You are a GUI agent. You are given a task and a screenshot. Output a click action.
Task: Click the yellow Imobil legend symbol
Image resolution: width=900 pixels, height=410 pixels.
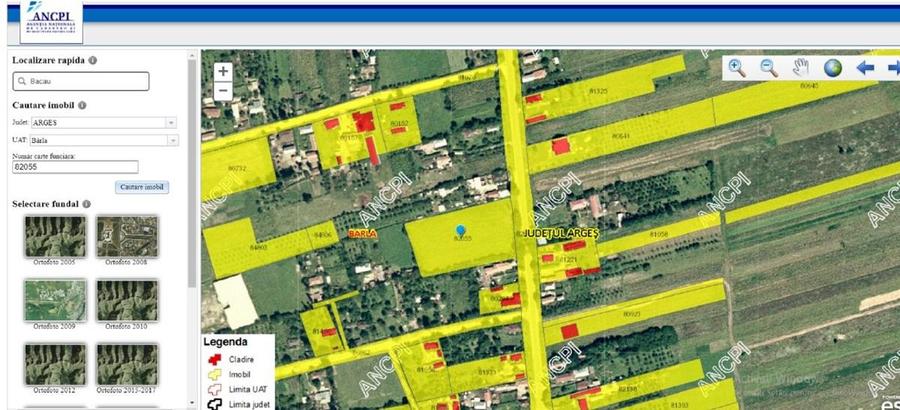tap(215, 374)
